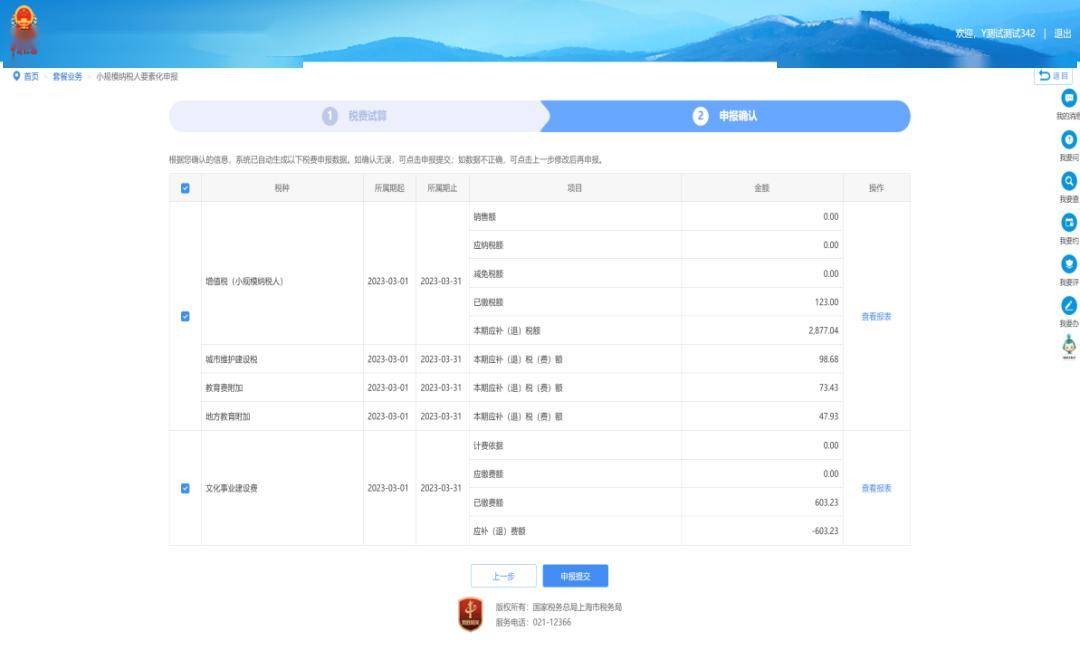Click the 我要问 question icon in sidebar
The width and height of the screenshot is (1080, 650).
[x=1068, y=140]
